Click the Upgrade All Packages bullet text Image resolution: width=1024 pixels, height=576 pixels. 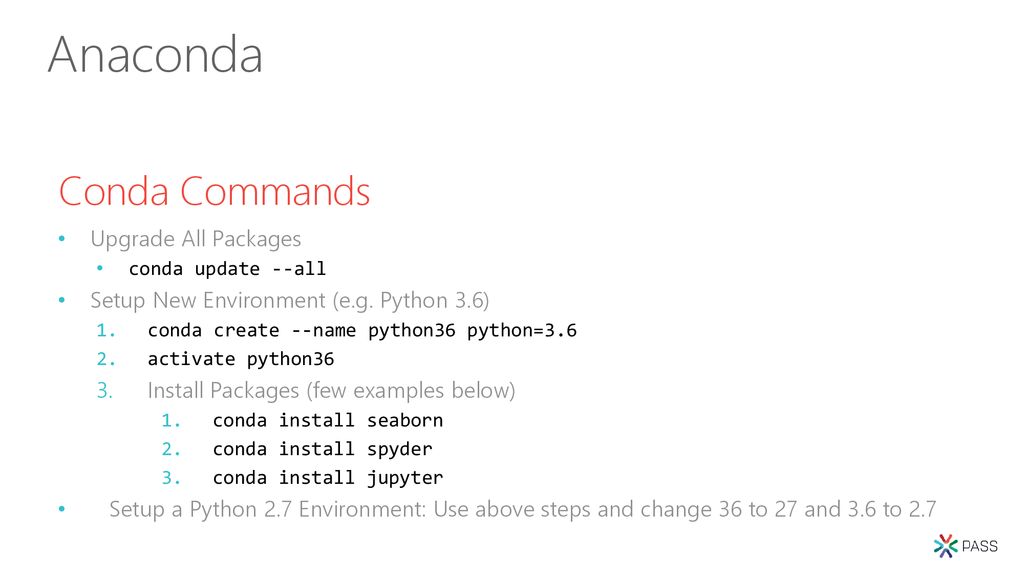(x=196, y=239)
